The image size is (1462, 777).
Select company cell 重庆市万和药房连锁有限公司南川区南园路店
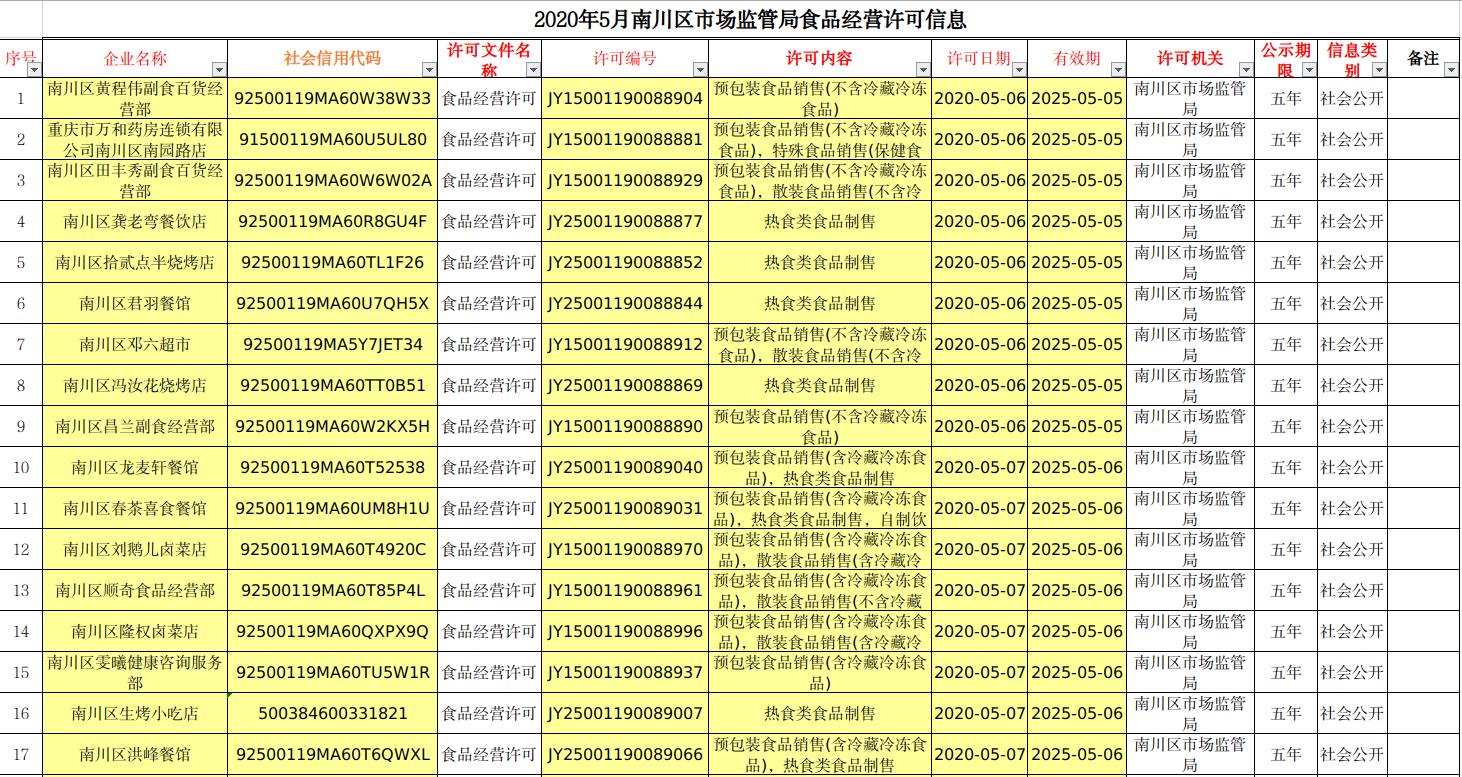(135, 139)
